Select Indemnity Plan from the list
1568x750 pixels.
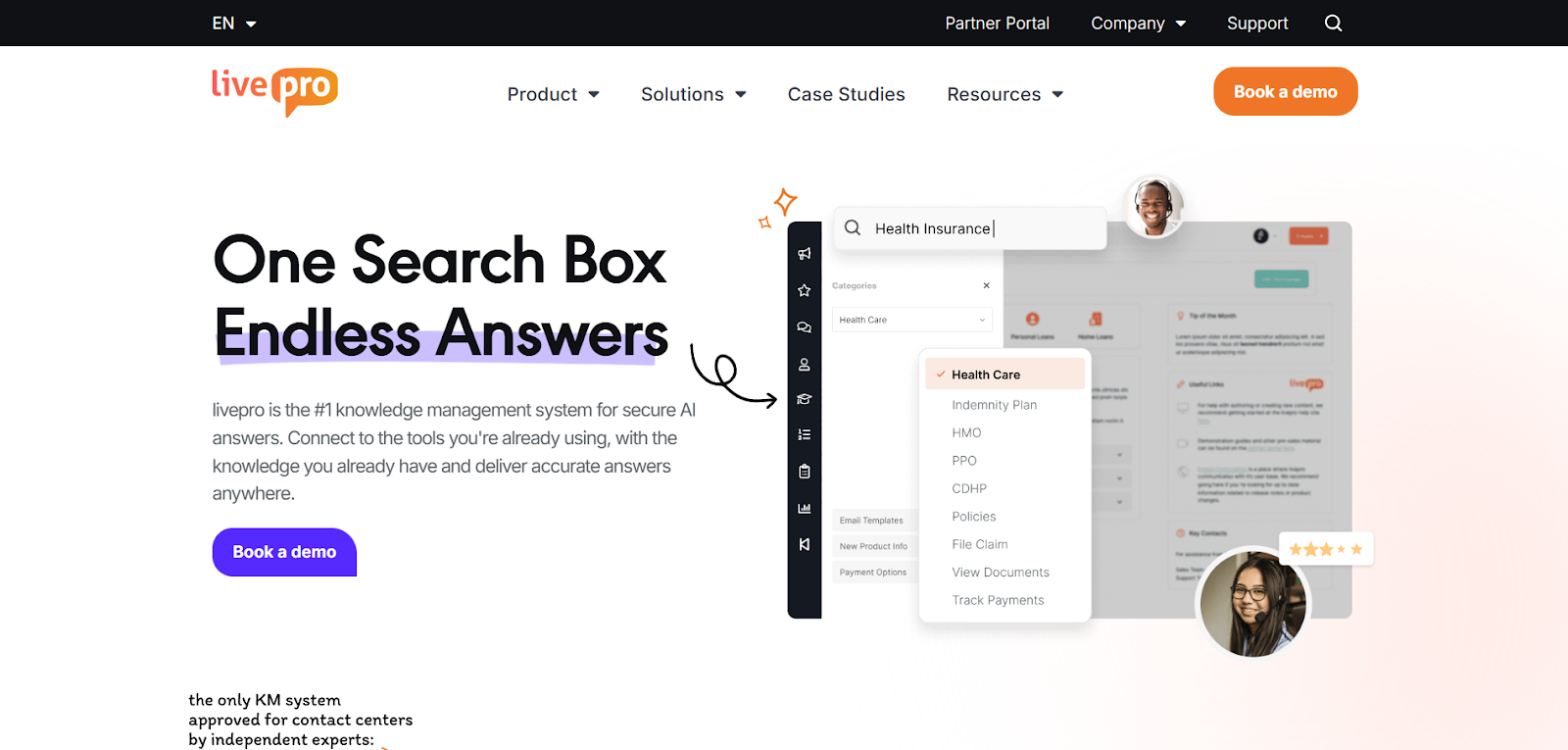[994, 405]
